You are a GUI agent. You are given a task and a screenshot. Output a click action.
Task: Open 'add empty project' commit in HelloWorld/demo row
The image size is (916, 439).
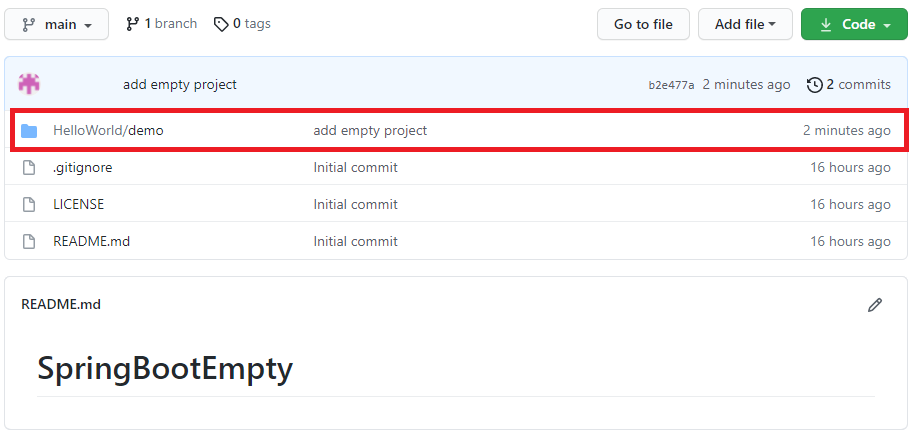point(370,130)
